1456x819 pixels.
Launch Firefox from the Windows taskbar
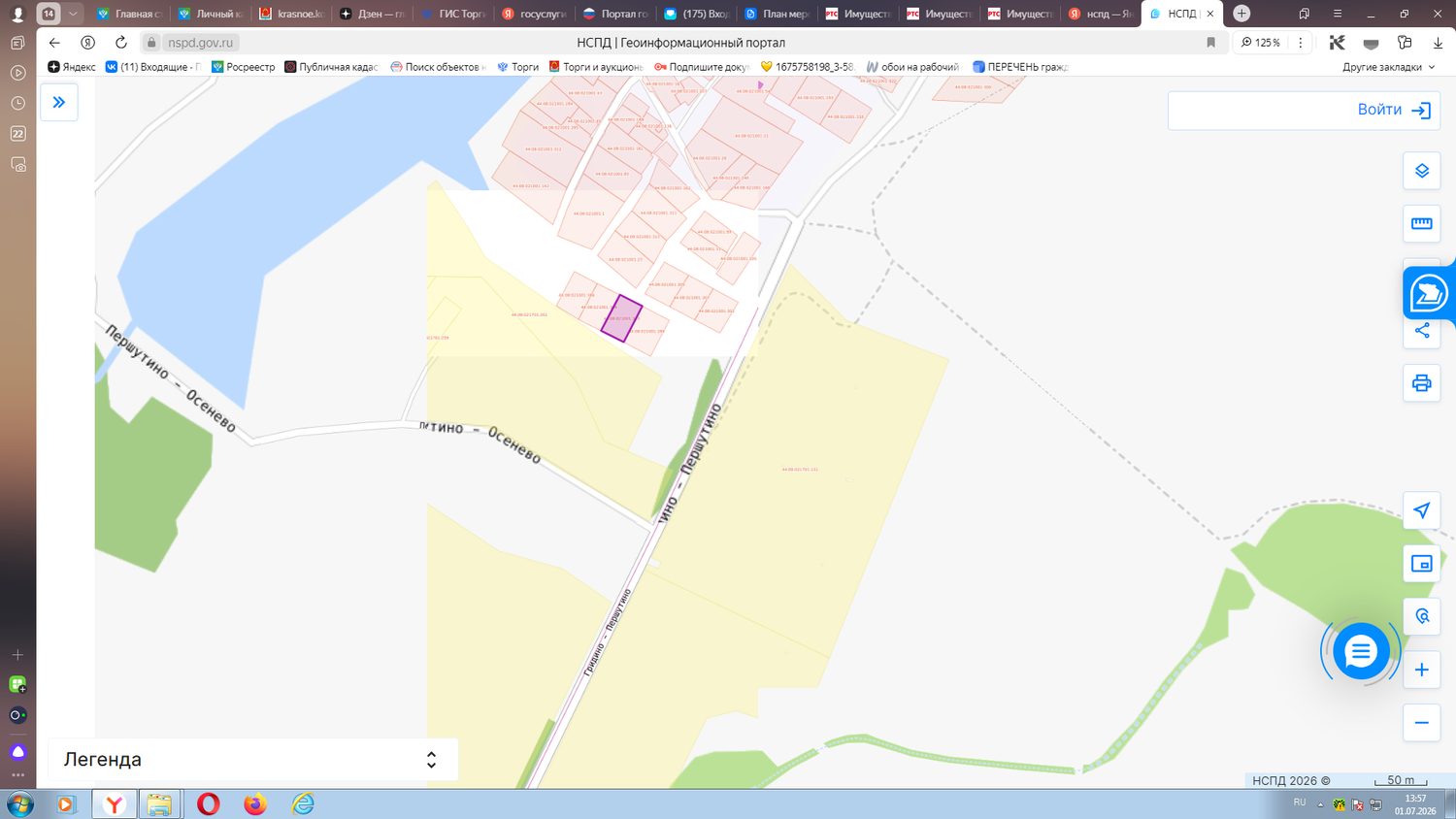coord(255,804)
